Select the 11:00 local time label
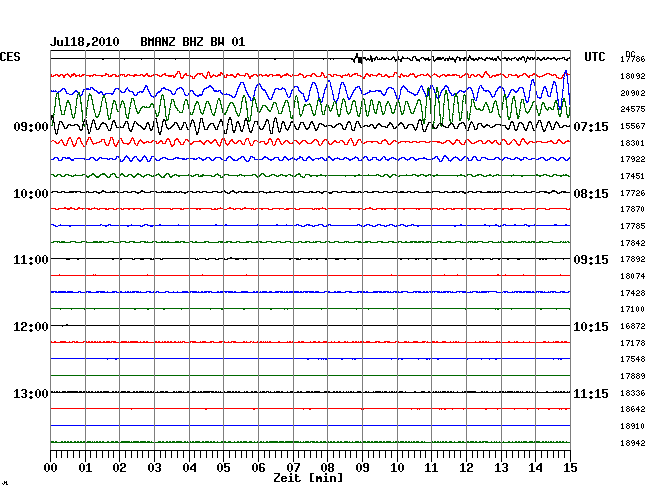650x494 pixels. [x=31, y=260]
